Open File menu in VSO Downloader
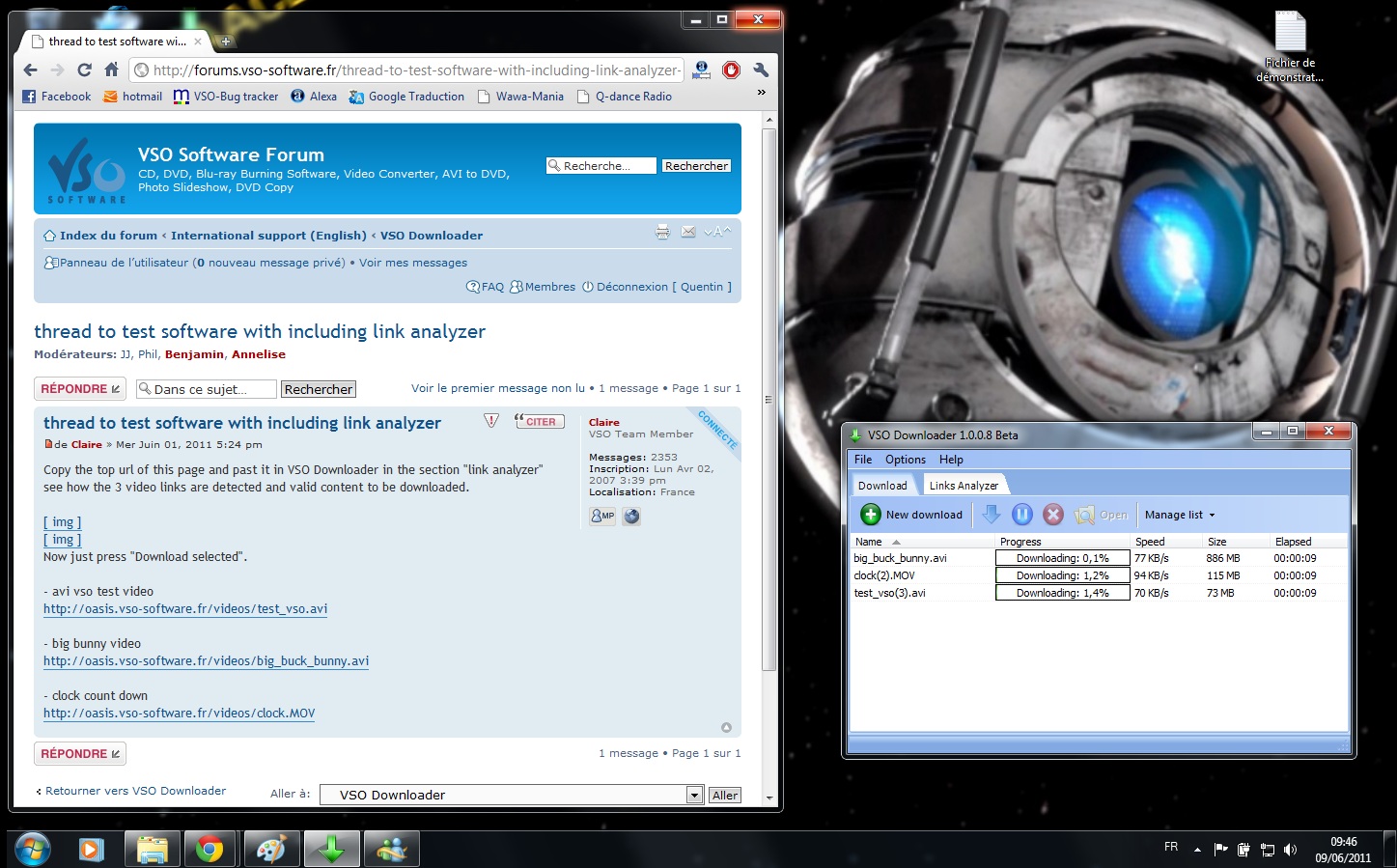The height and width of the screenshot is (868, 1397). 863,460
